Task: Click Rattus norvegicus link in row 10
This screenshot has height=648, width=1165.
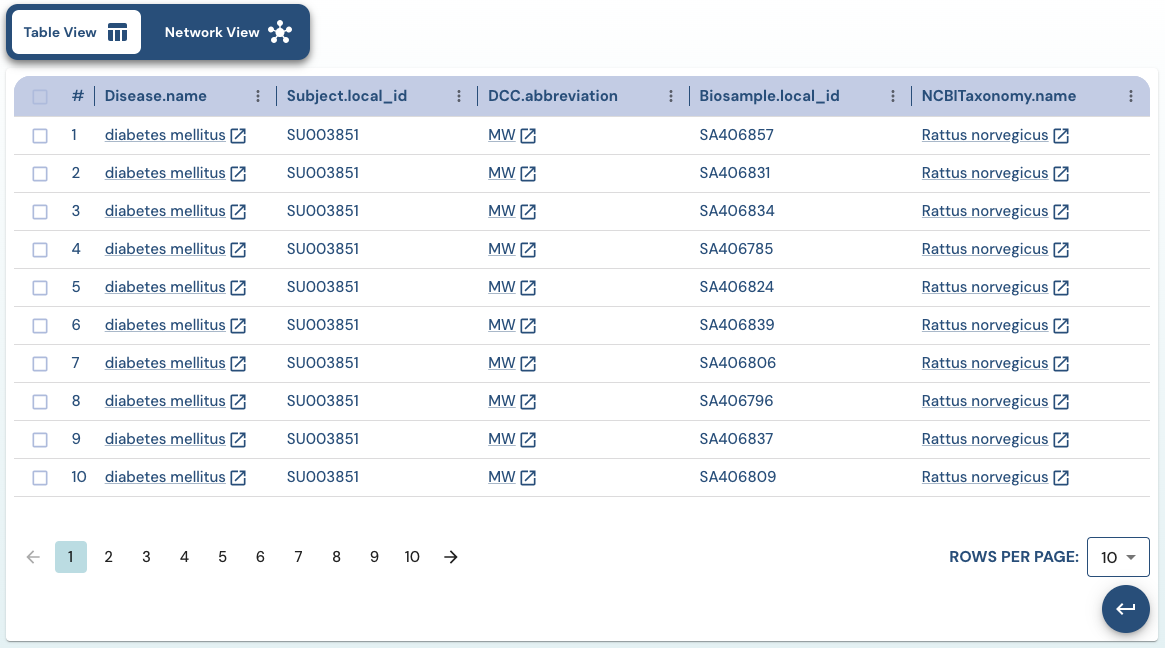Action: [x=984, y=477]
